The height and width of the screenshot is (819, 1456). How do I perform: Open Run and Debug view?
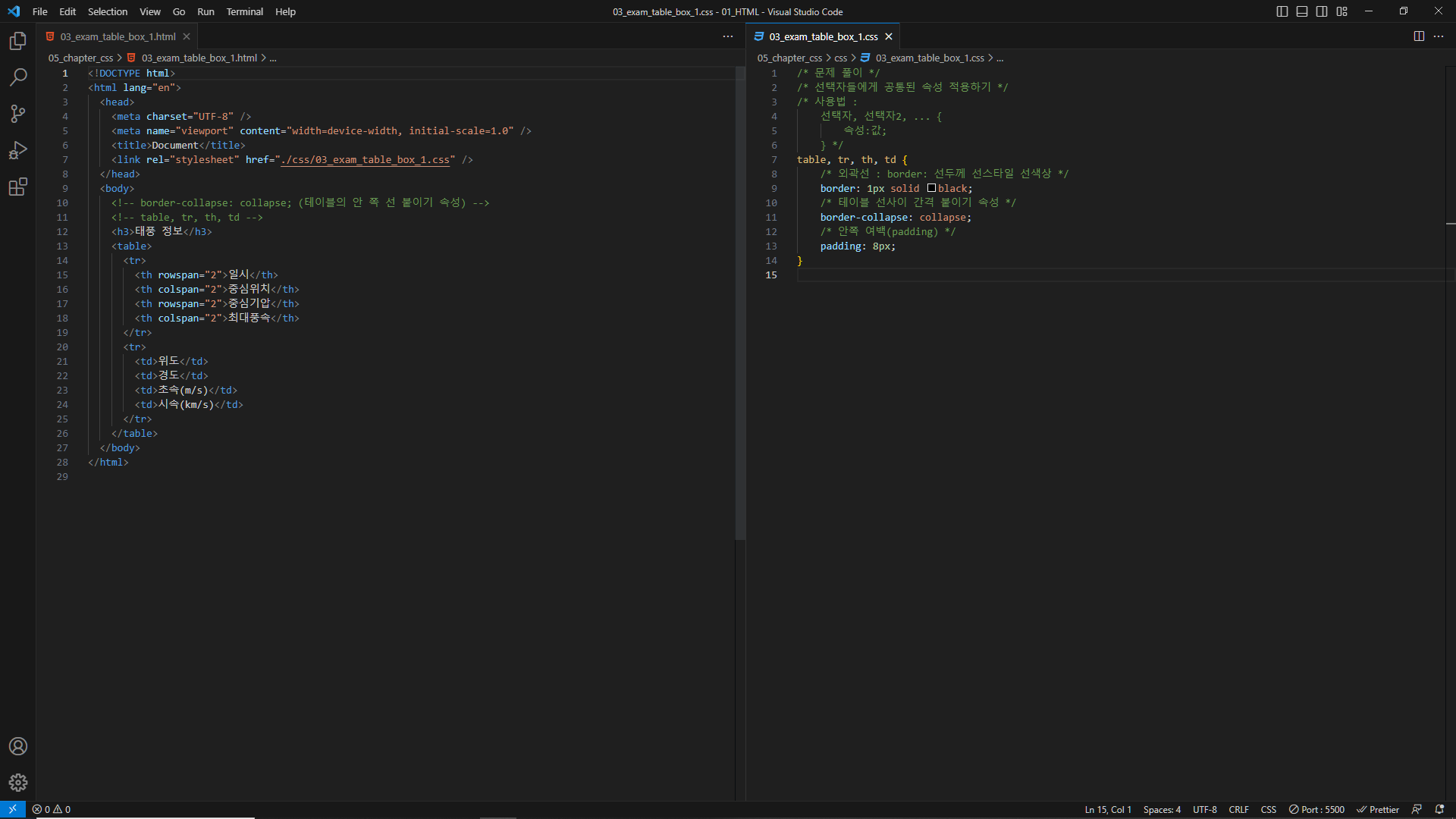coord(18,150)
